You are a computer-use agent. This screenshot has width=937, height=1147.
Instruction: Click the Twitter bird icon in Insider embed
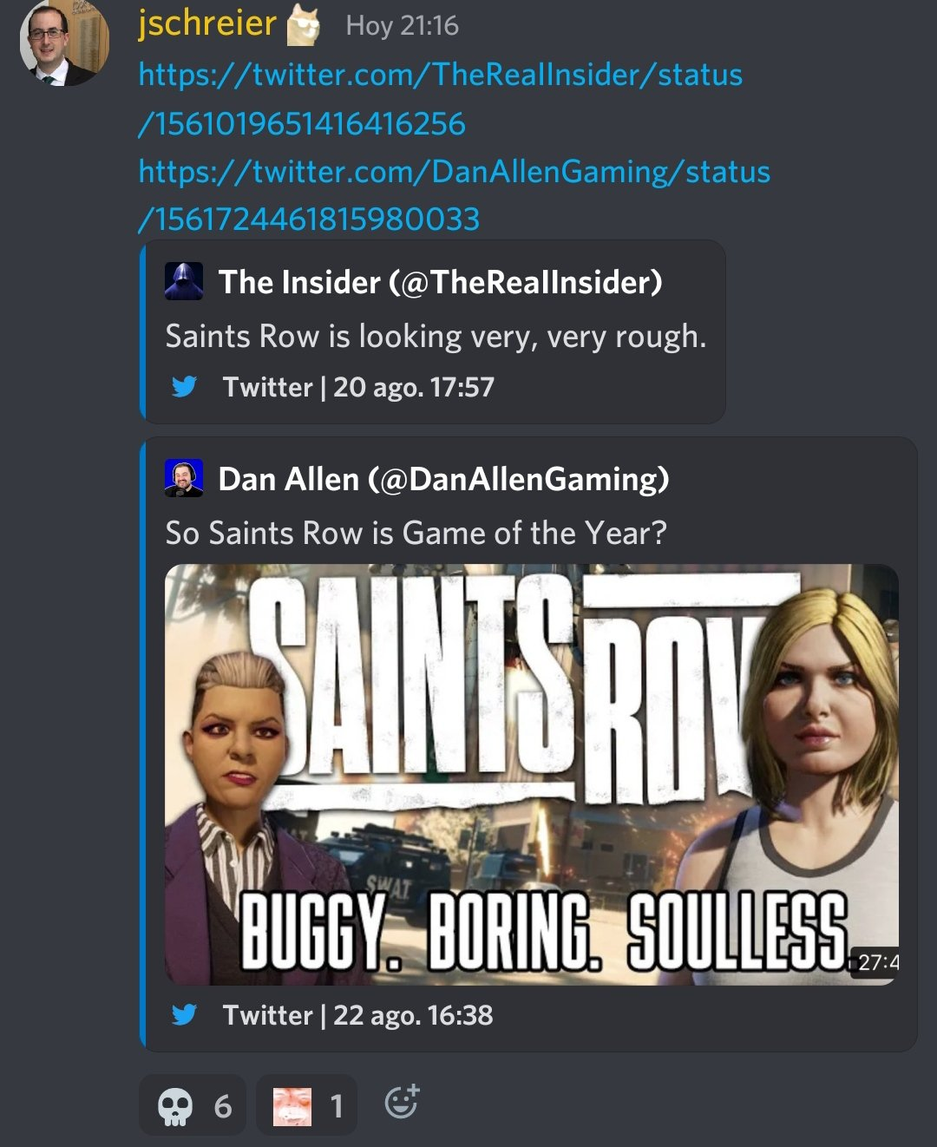[184, 386]
